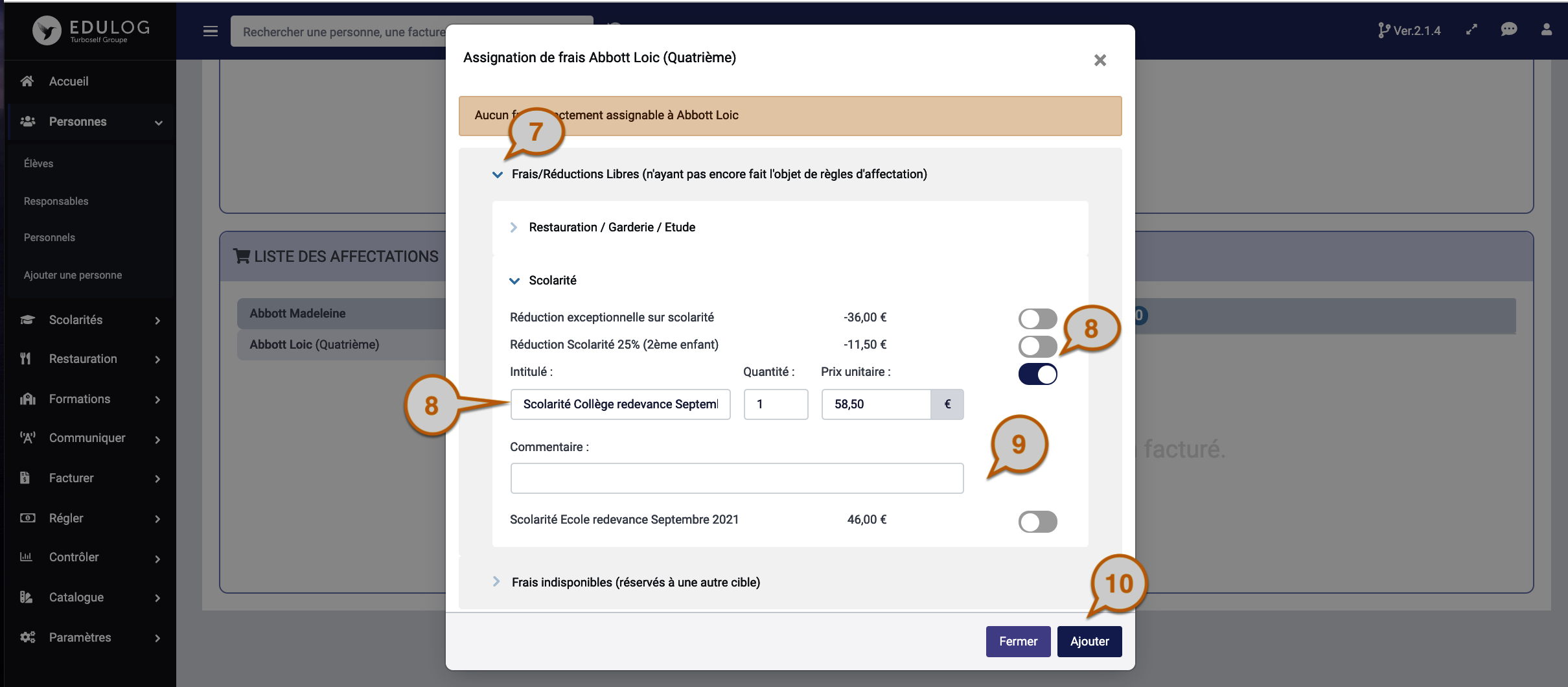
Task: Click the Intitulé text field
Action: (620, 404)
